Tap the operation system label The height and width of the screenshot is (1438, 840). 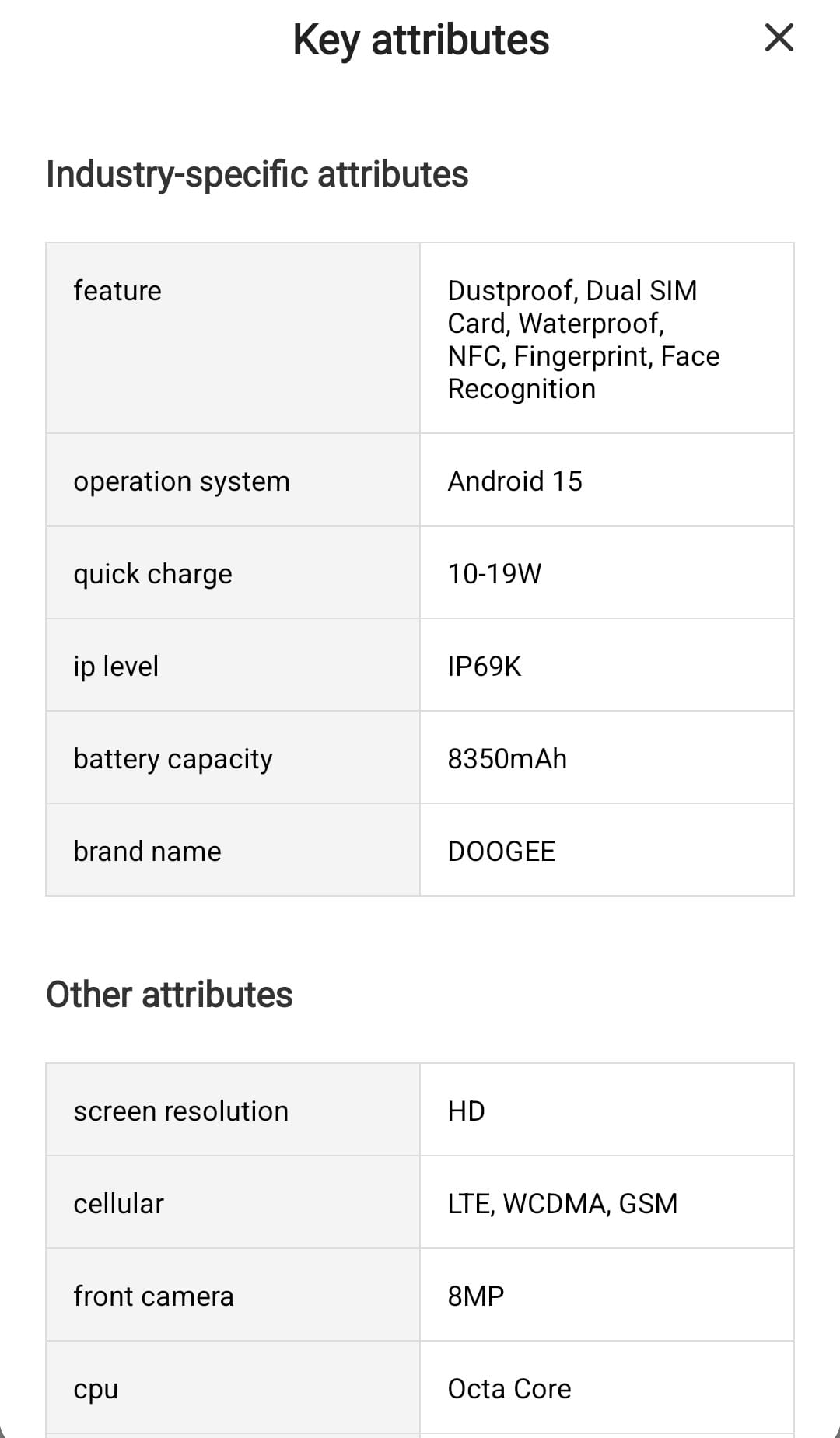tap(181, 481)
